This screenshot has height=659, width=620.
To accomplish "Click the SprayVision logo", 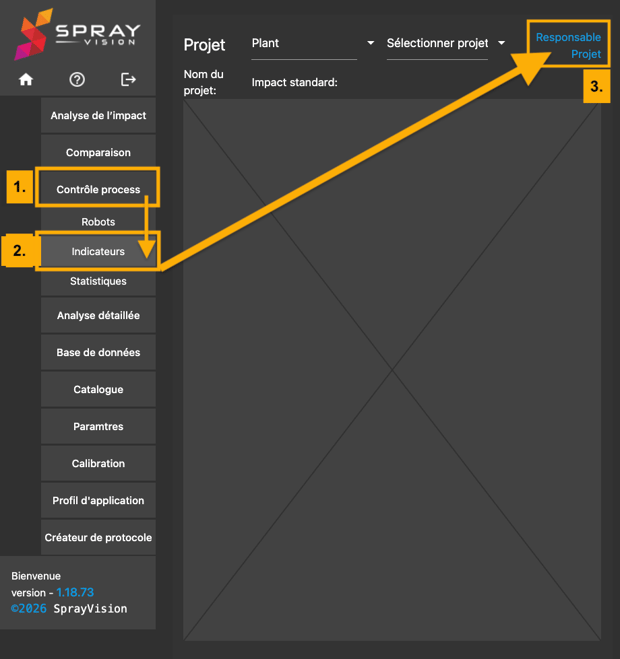I will (77, 34).
